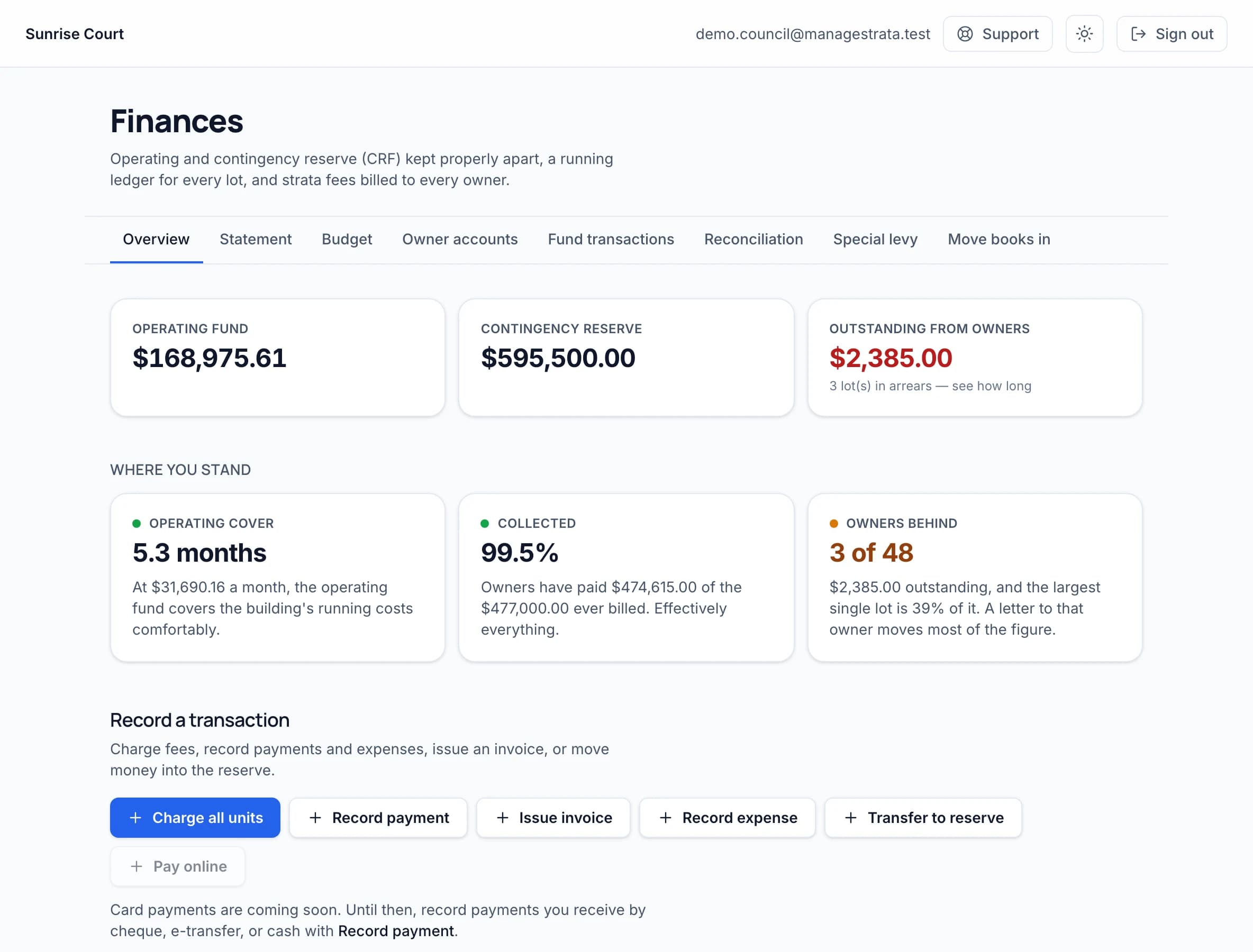
Task: Click the green dot beside Collected
Action: (x=485, y=524)
